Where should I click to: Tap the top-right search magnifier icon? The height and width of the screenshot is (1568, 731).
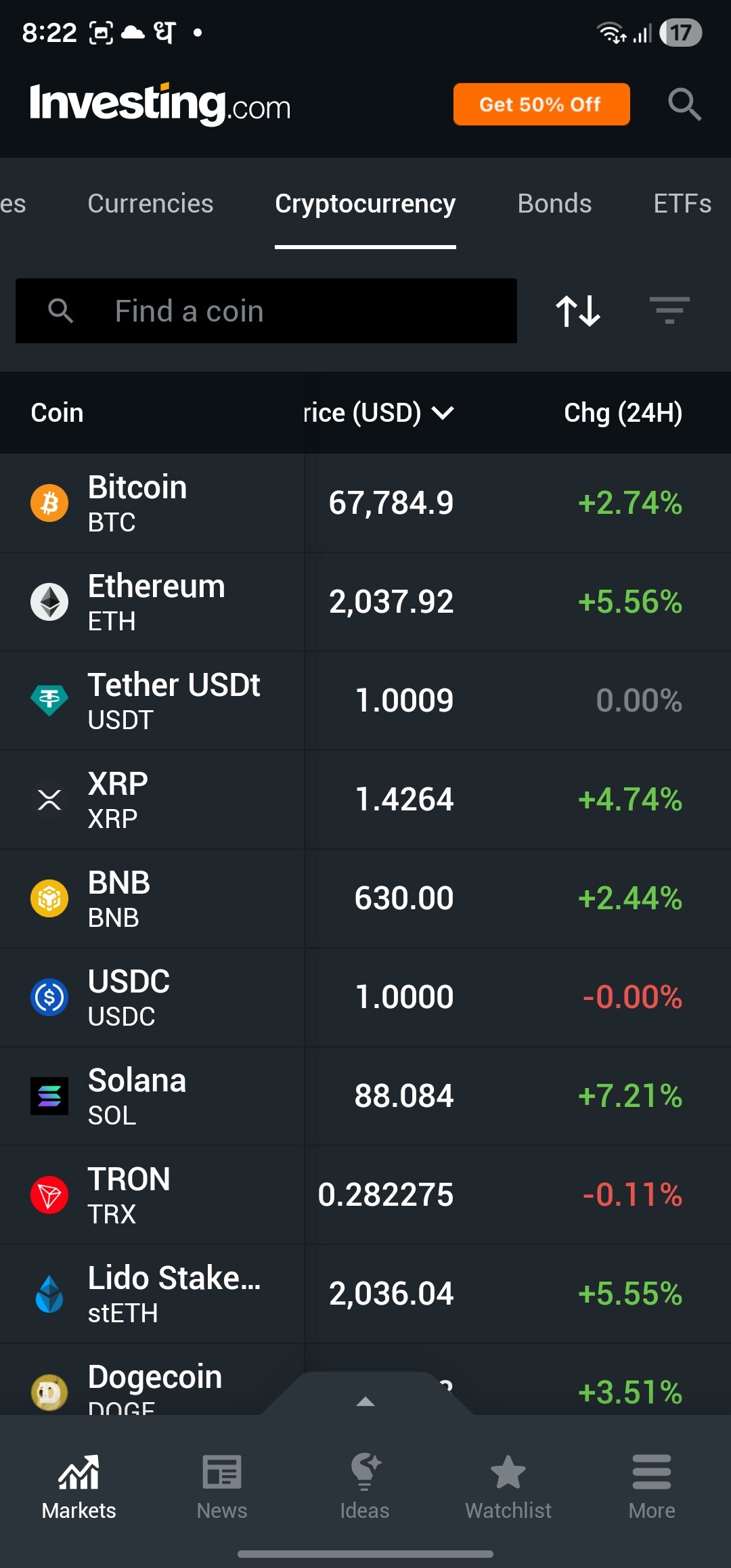684,104
